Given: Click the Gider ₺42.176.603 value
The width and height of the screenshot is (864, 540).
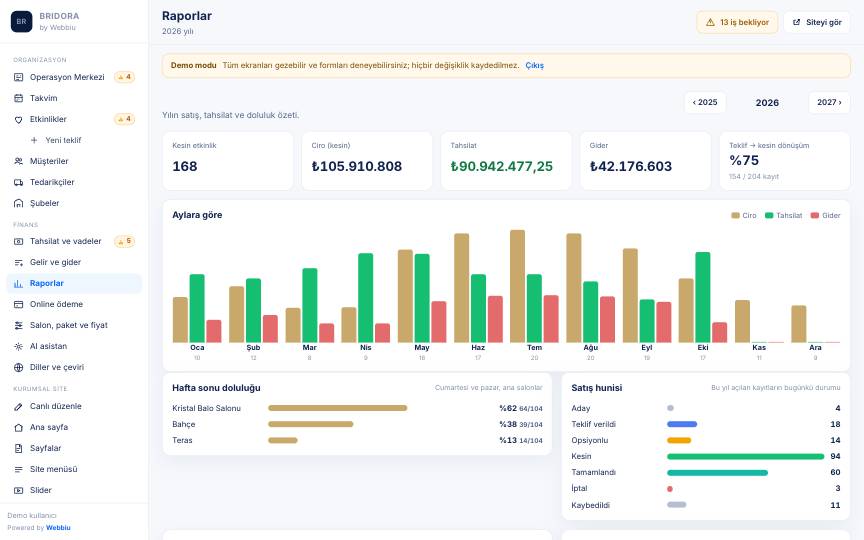Looking at the screenshot, I should coord(631,166).
